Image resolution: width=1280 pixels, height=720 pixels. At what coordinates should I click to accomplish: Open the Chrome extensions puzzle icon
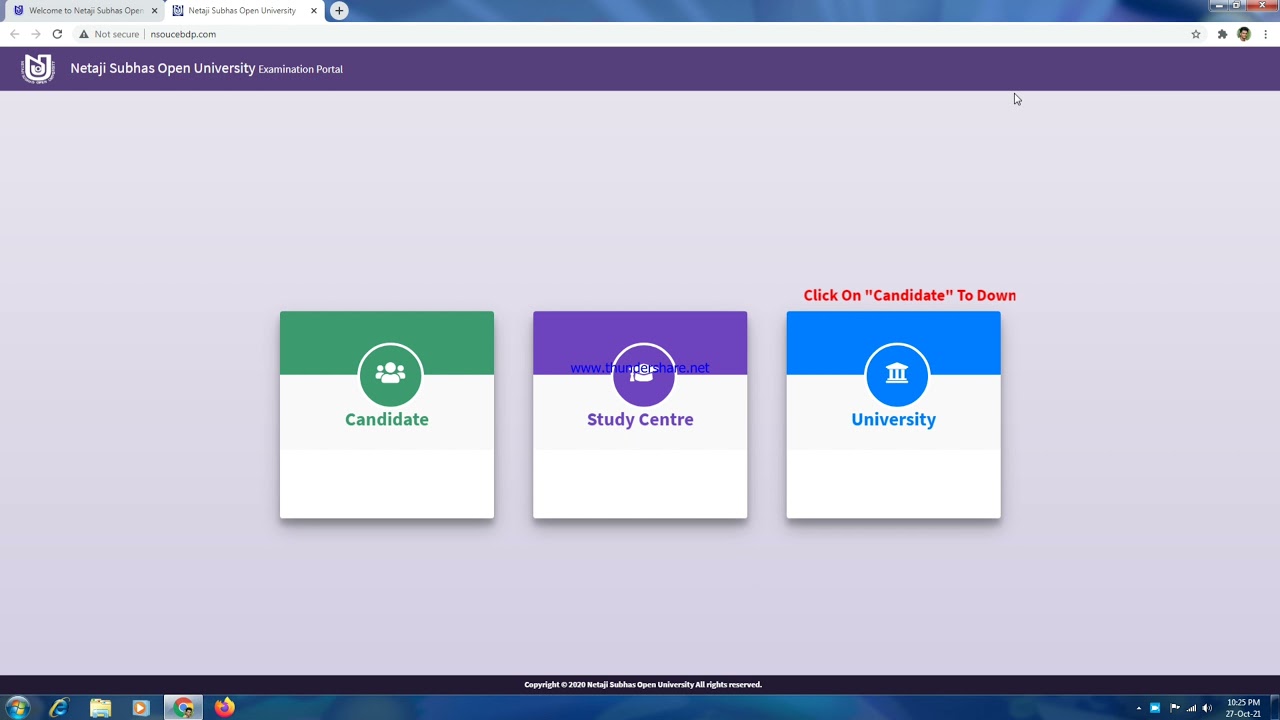tap(1222, 34)
